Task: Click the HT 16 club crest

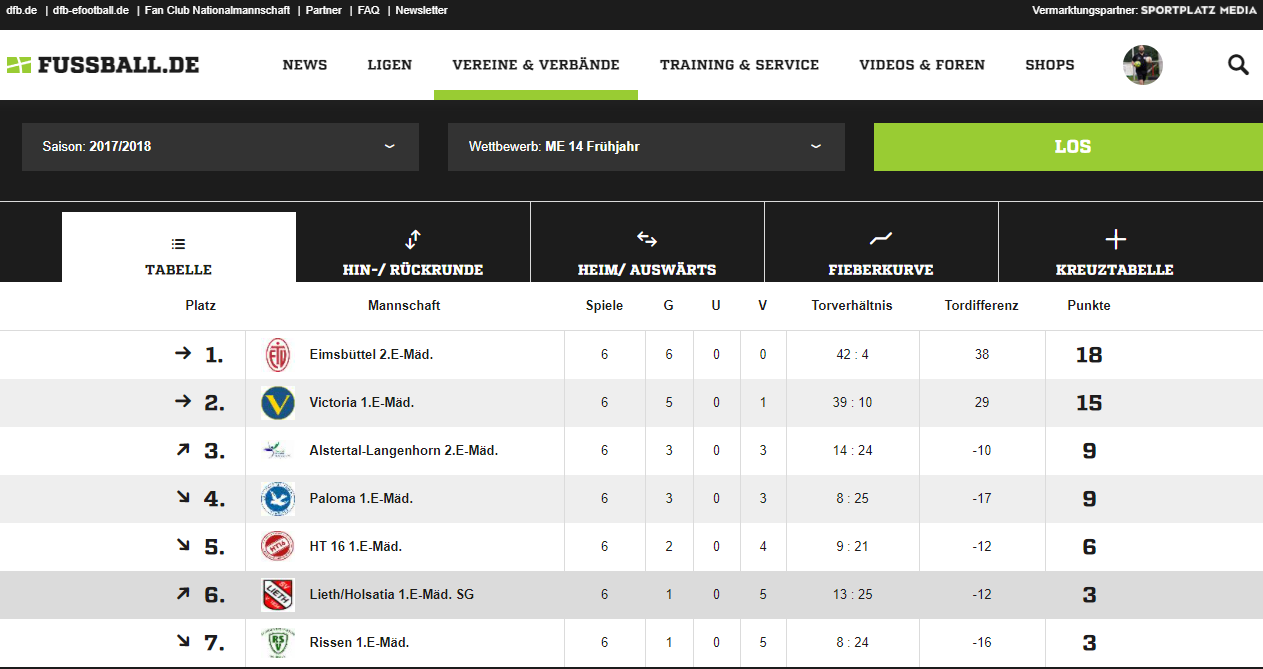Action: click(277, 547)
